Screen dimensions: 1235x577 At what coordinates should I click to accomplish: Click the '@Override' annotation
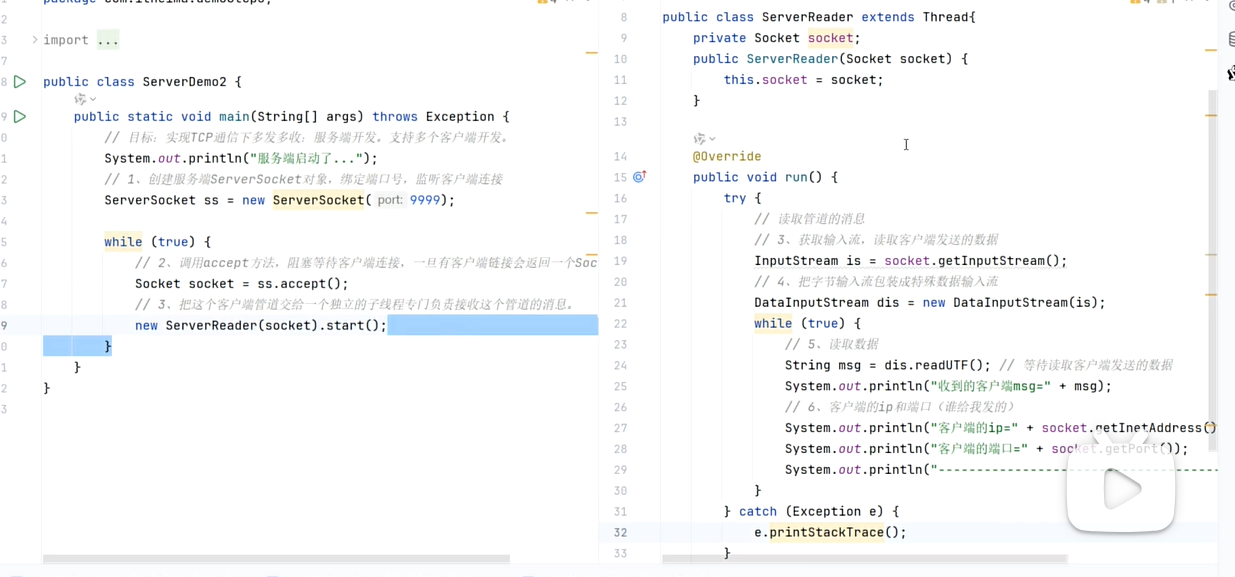point(727,156)
